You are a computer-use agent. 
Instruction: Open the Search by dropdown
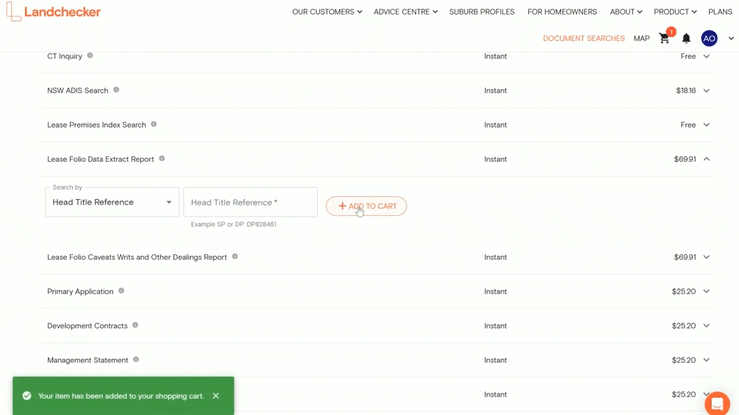pos(112,202)
